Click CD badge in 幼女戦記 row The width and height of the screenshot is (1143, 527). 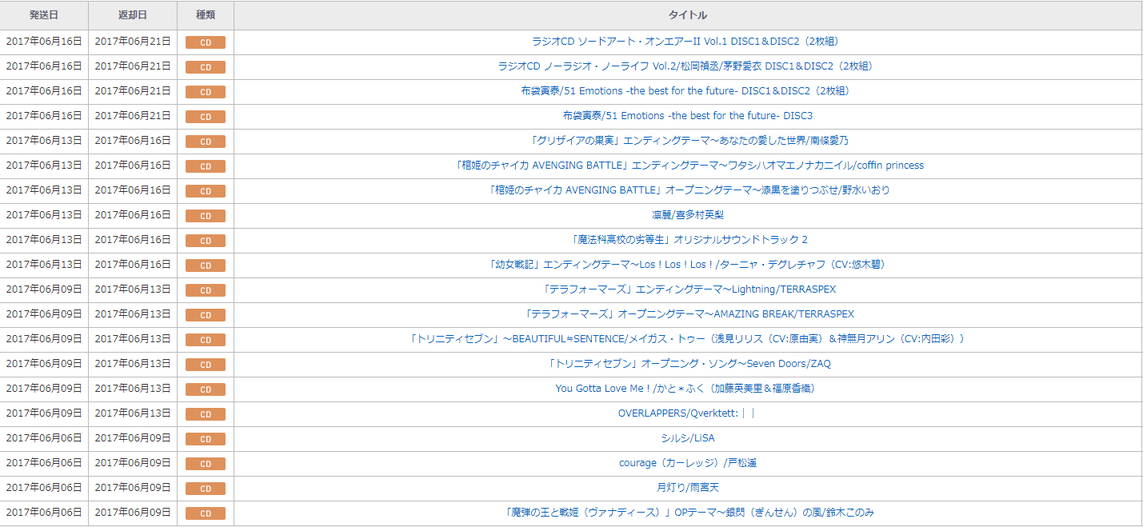[206, 266]
